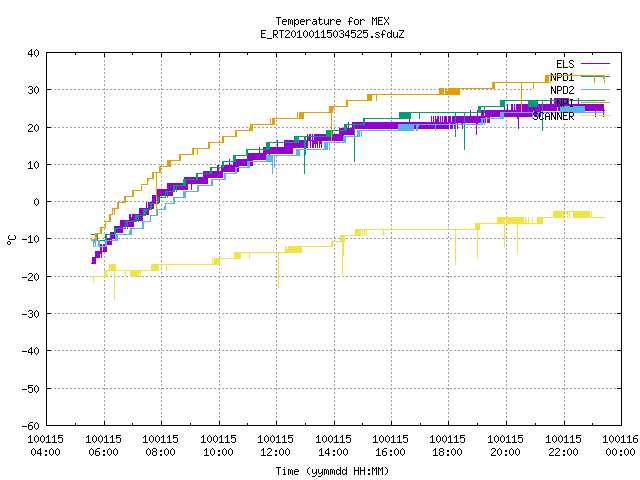Click the y-axis value 30
The image size is (640, 480).
tap(33, 90)
